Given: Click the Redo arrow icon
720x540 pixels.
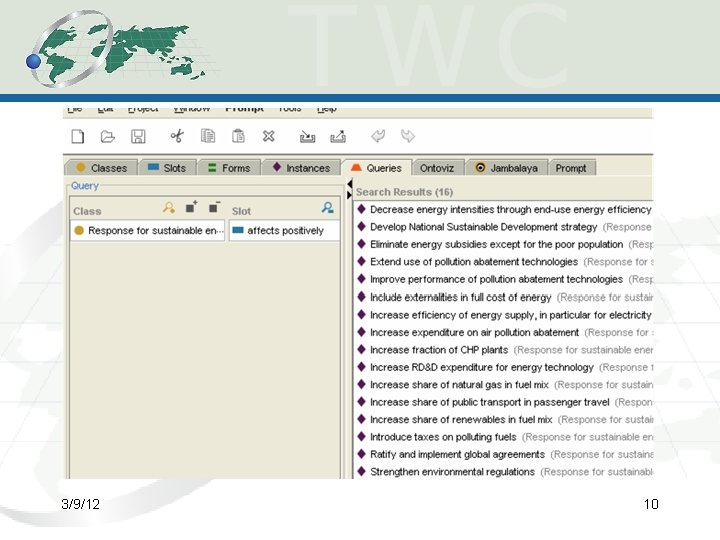Looking at the screenshot, I should point(408,136).
